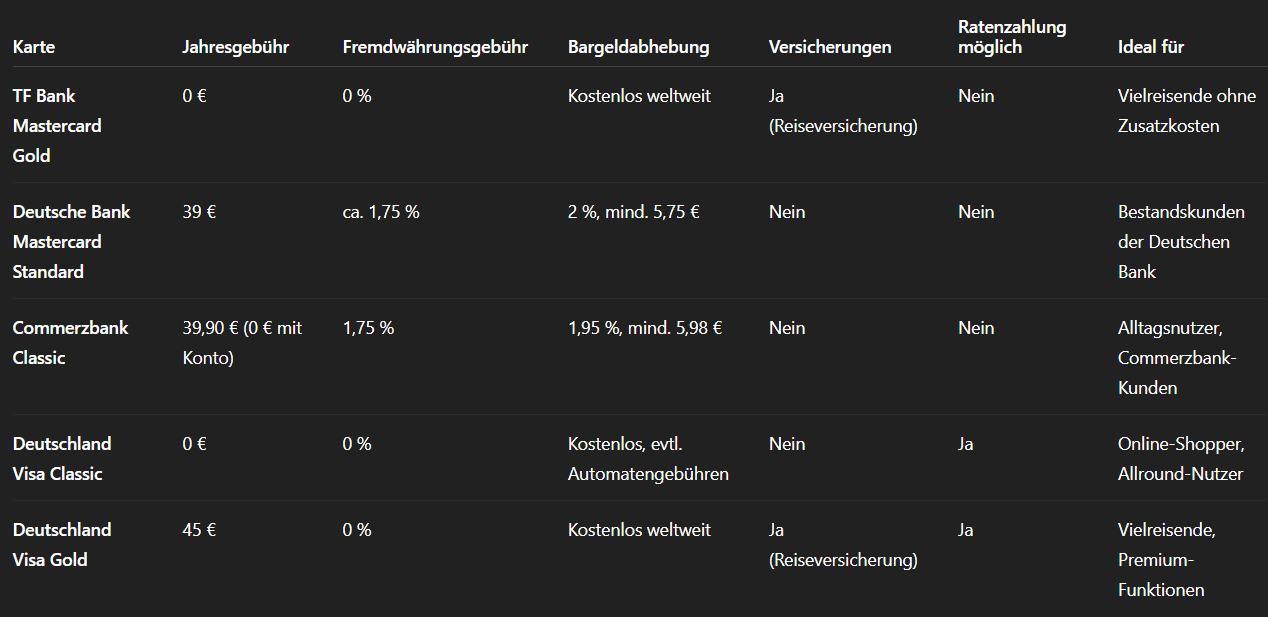Select the TF Bank Mastercard Gold card name
Viewport: 1268px width, 617px height.
point(57,126)
